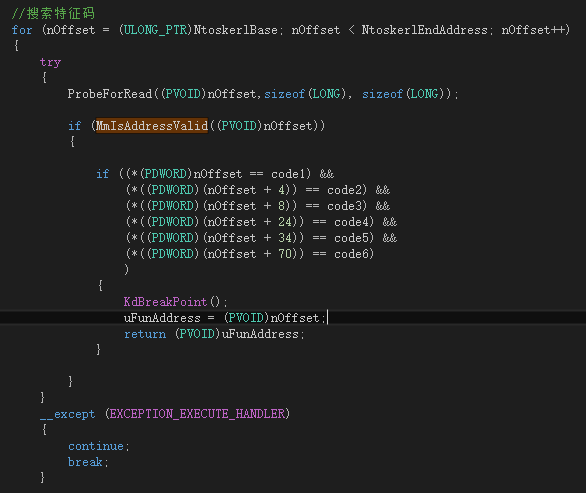Click the highlighted MmIsAddressValid function name
Viewport: 586px width, 493px height.
coord(152,126)
